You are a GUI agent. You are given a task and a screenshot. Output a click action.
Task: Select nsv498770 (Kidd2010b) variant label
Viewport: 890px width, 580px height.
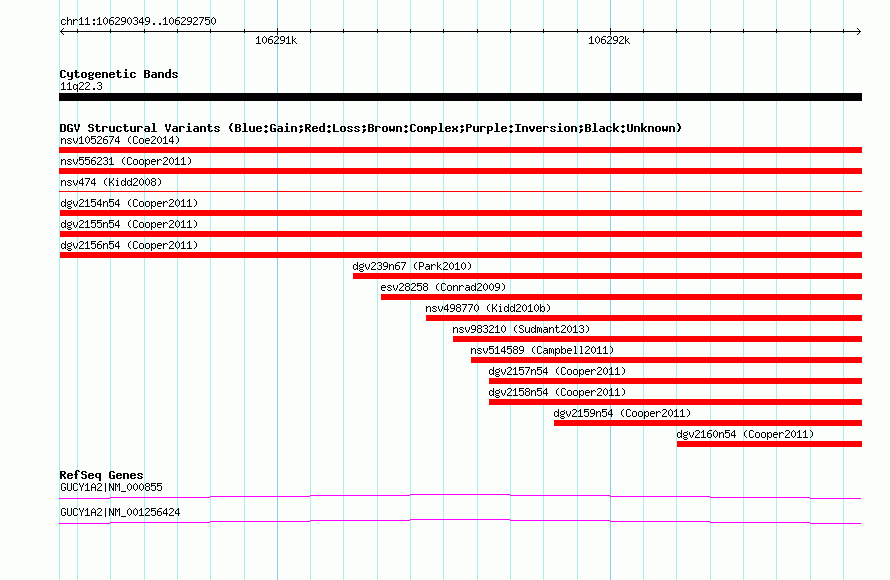pos(488,308)
